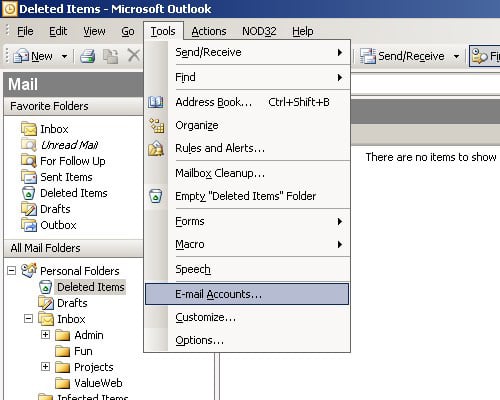
Task: Open the Edit menu
Action: coord(58,31)
